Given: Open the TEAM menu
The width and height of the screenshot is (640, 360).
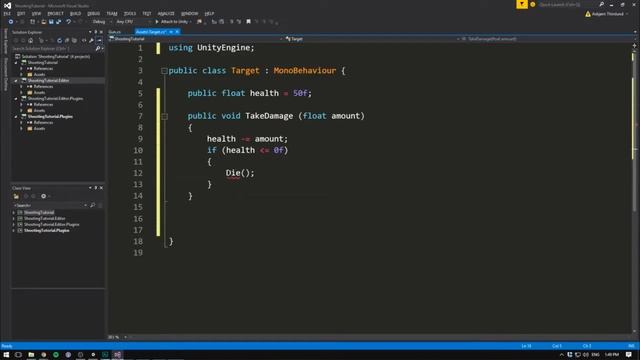Looking at the screenshot, I should pos(112,13).
